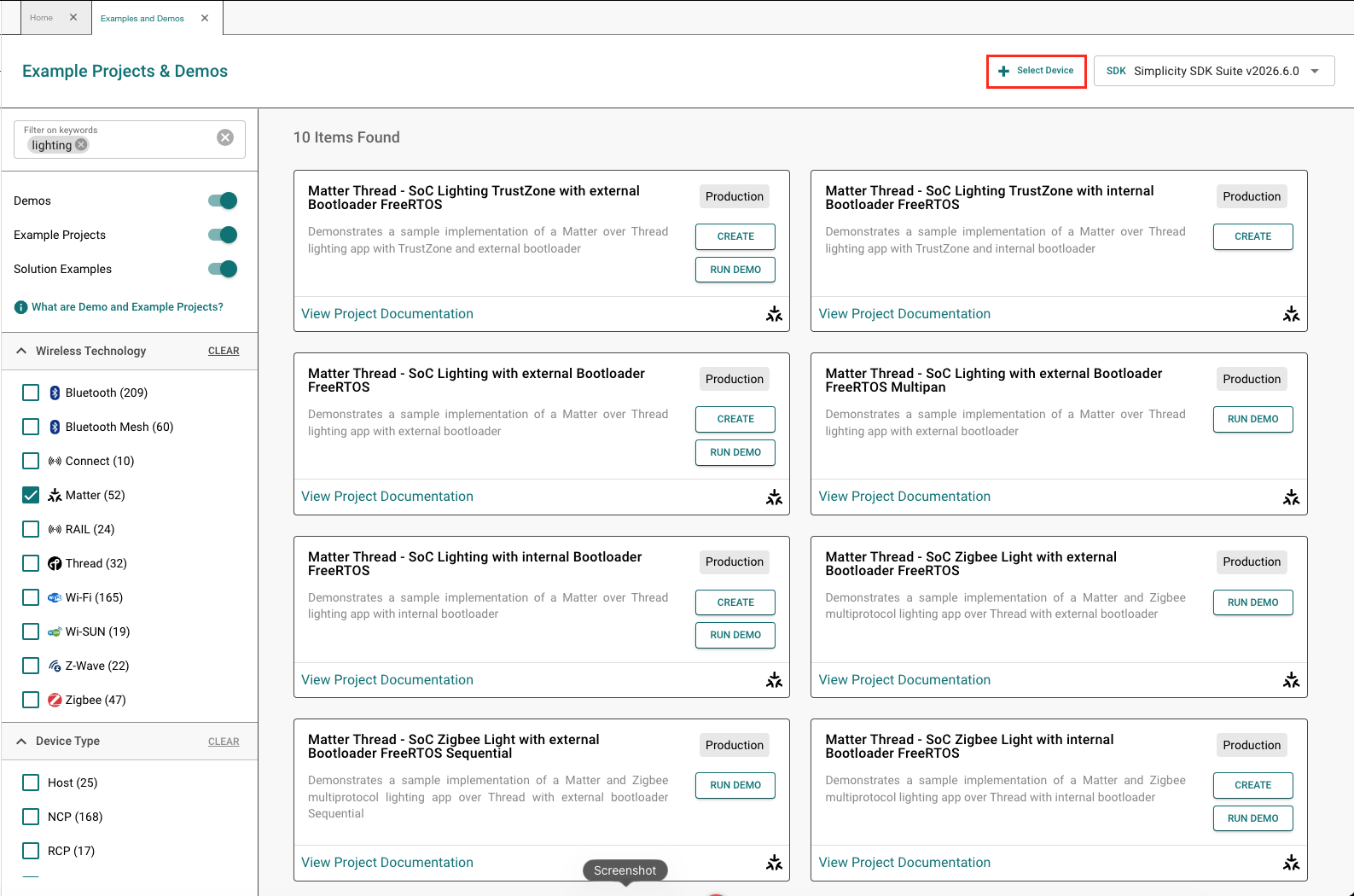This screenshot has width=1354, height=896.
Task: Click Matter icon on Zigbee Light external FreeRTOS card
Action: click(x=1291, y=680)
